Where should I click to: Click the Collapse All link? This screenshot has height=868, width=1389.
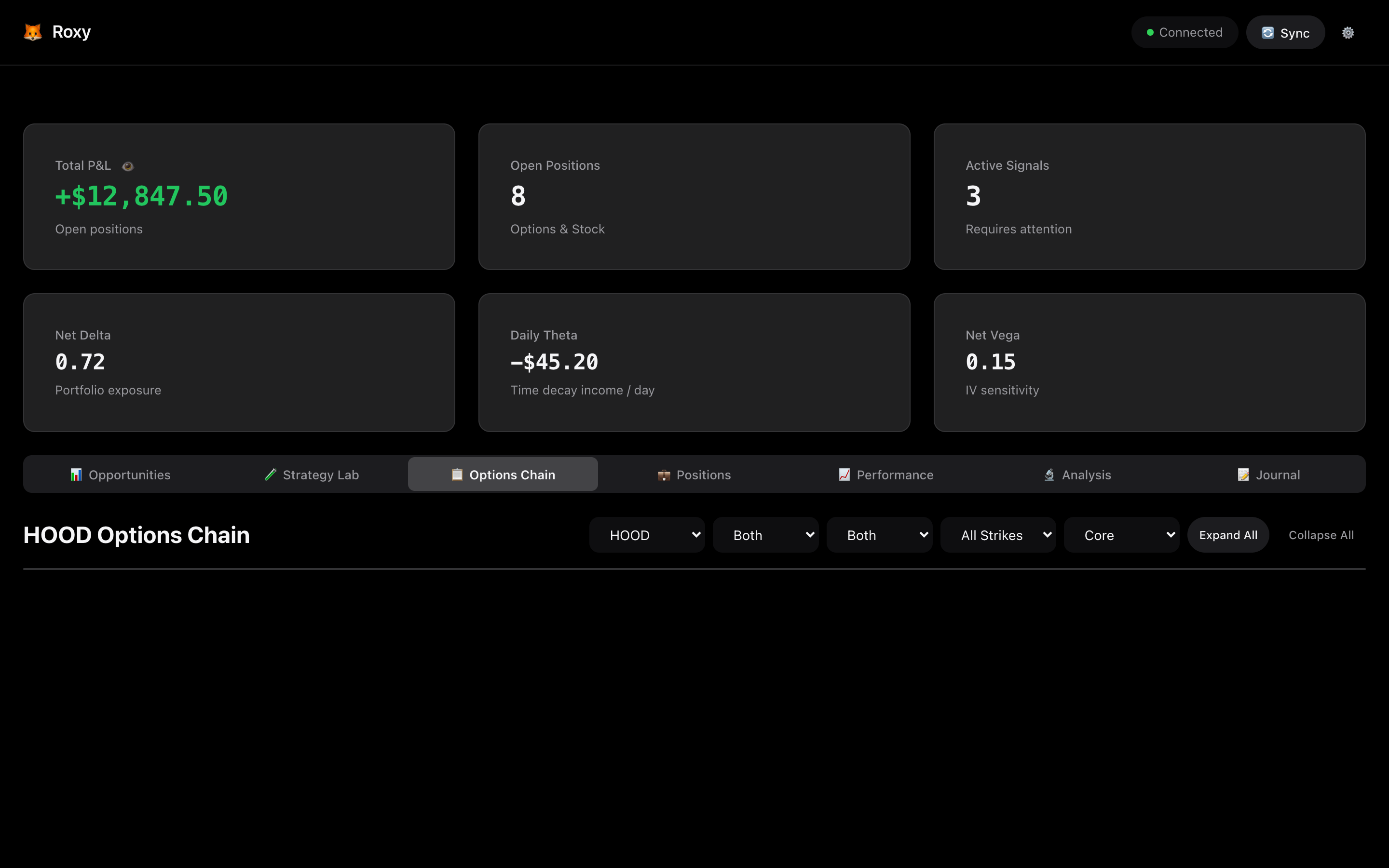click(x=1321, y=535)
